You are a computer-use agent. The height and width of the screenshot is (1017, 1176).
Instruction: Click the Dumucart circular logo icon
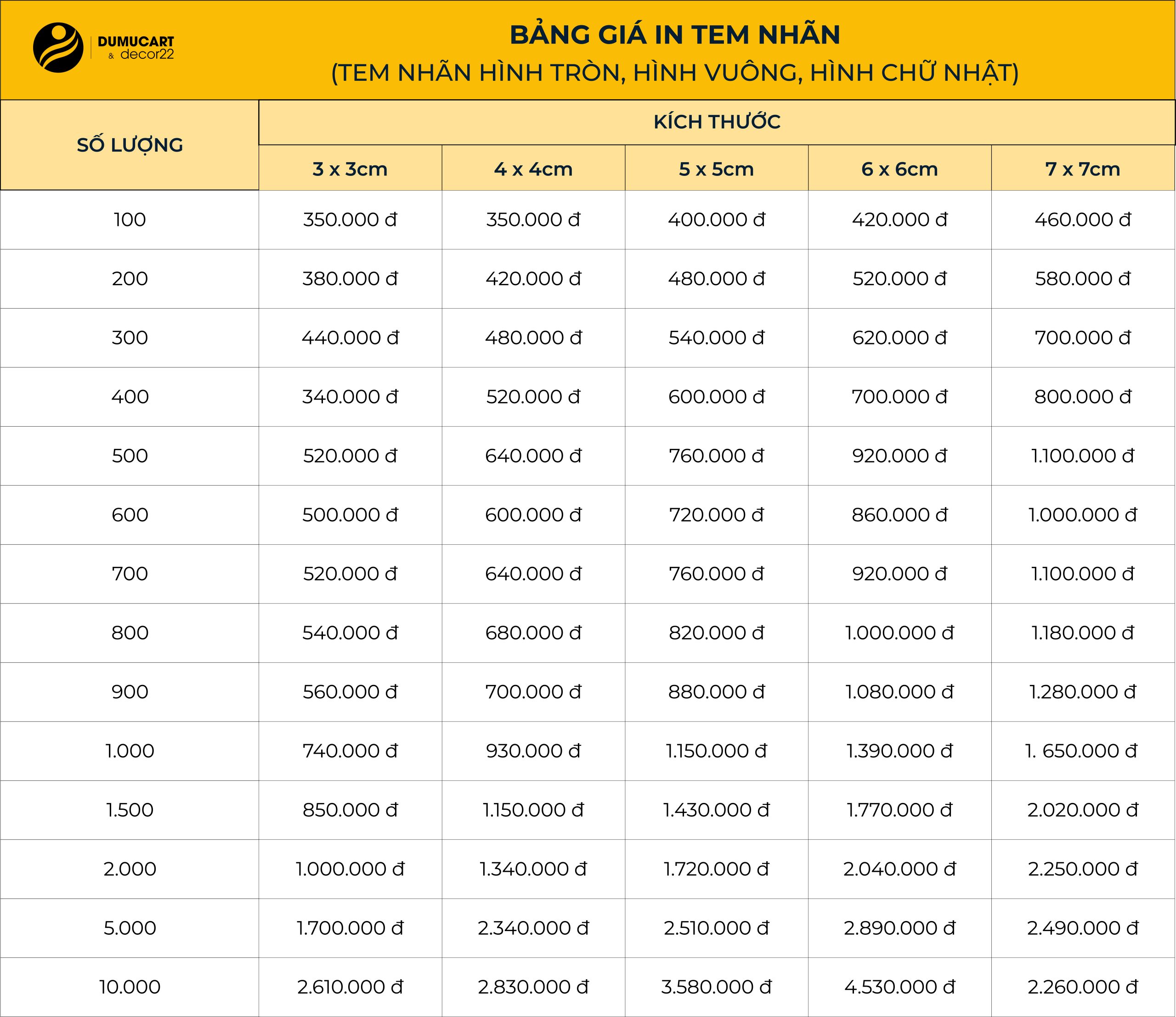click(x=58, y=48)
